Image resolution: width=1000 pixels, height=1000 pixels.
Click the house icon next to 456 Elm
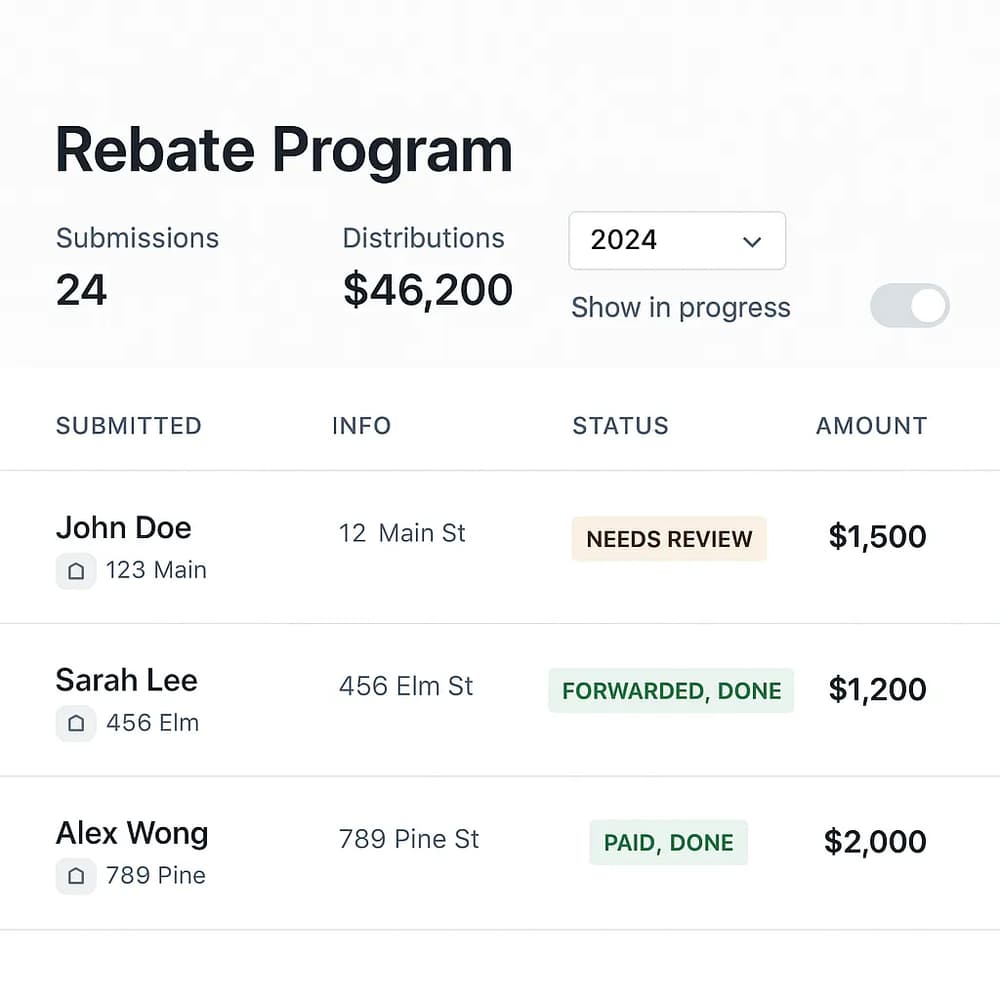[76, 723]
